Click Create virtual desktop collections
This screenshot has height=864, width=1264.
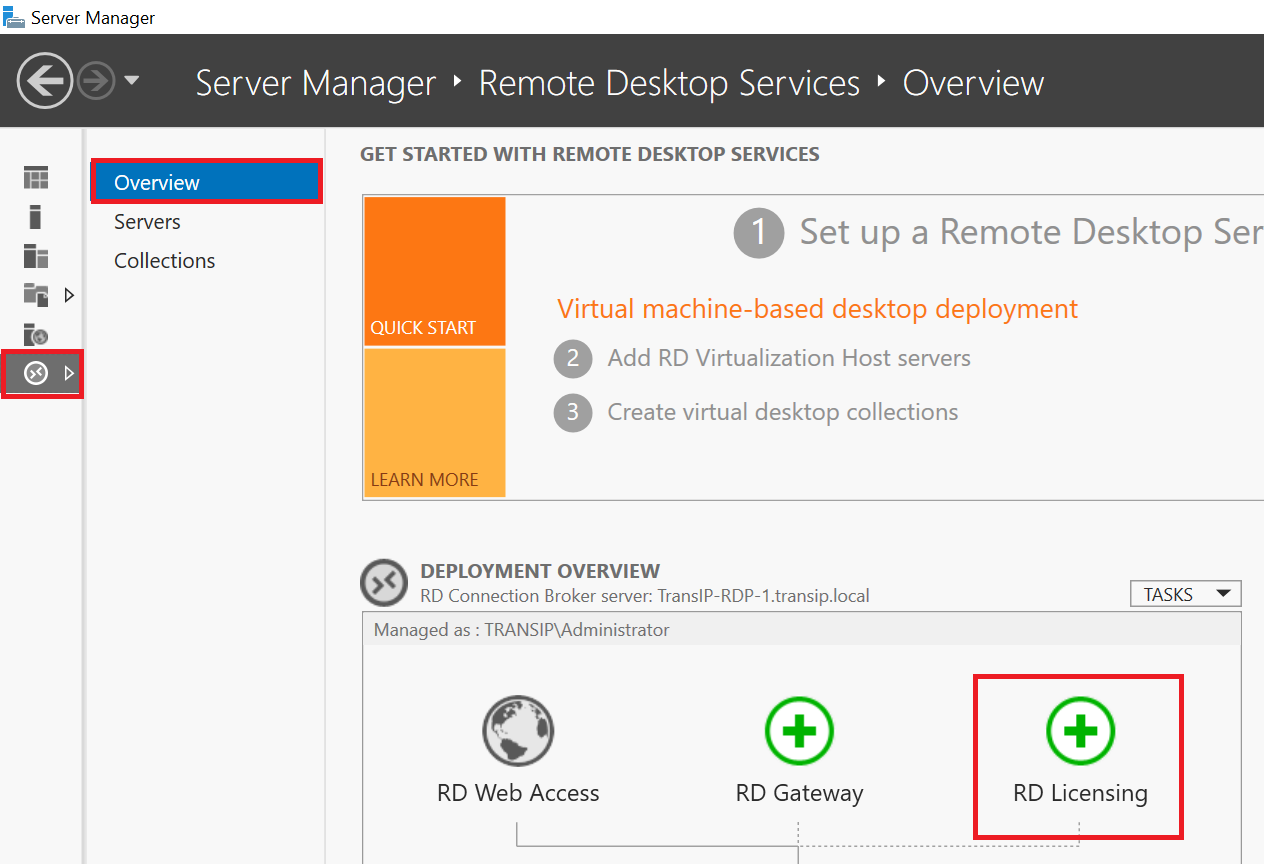click(783, 412)
